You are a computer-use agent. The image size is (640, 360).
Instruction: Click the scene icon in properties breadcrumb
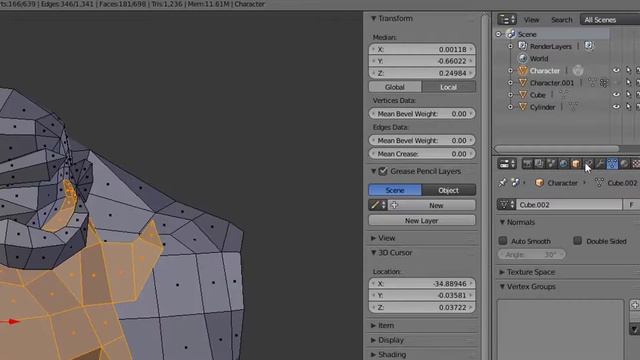click(x=515, y=183)
